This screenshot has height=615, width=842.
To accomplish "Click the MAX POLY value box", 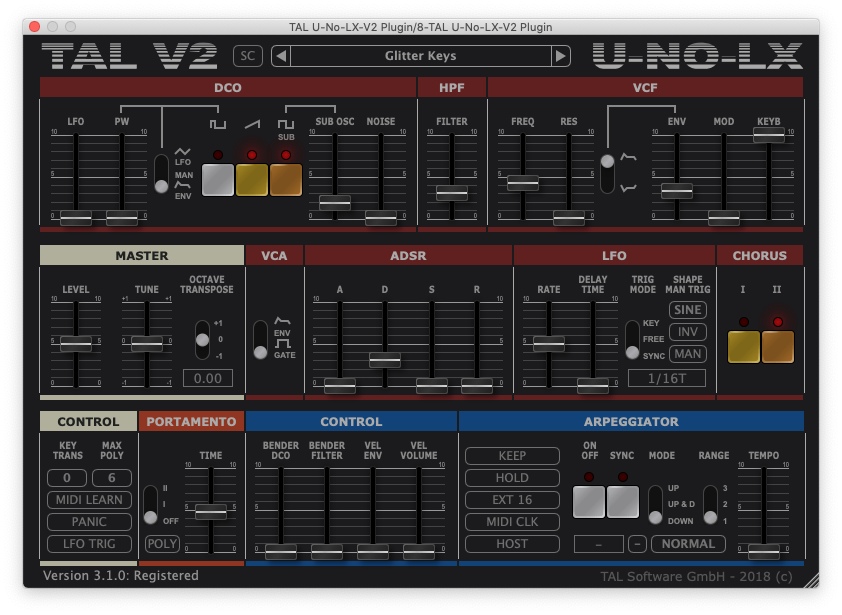I will pyautogui.click(x=112, y=478).
